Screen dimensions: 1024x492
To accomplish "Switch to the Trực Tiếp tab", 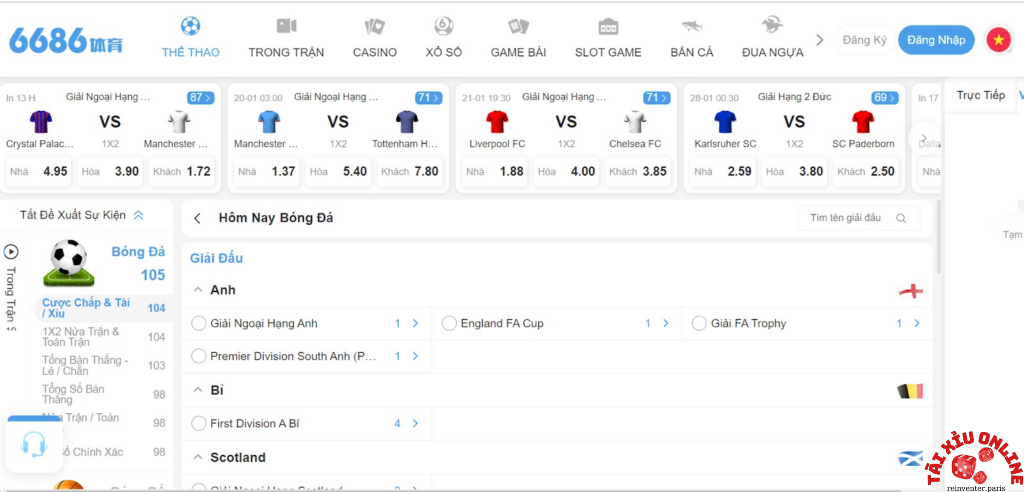I will (980, 95).
